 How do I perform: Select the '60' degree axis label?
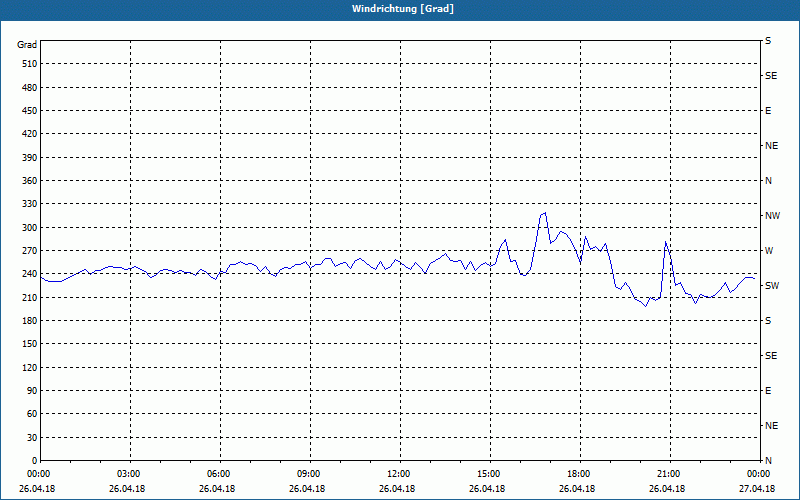pyautogui.click(x=32, y=413)
